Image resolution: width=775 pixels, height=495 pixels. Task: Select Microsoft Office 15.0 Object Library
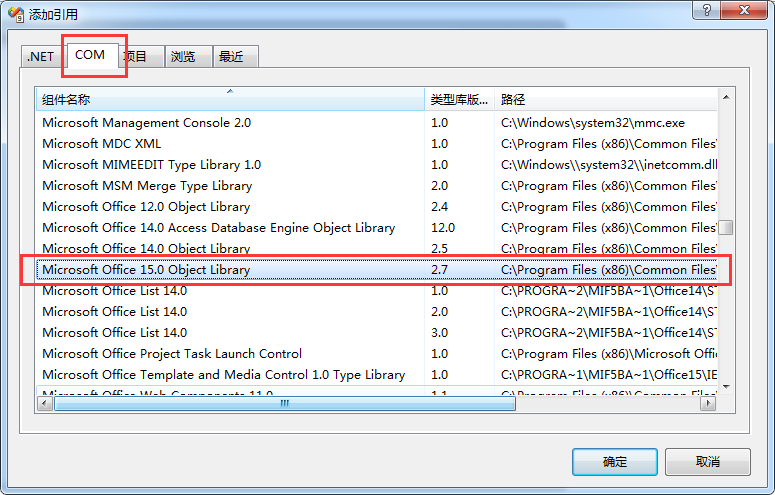(x=377, y=270)
